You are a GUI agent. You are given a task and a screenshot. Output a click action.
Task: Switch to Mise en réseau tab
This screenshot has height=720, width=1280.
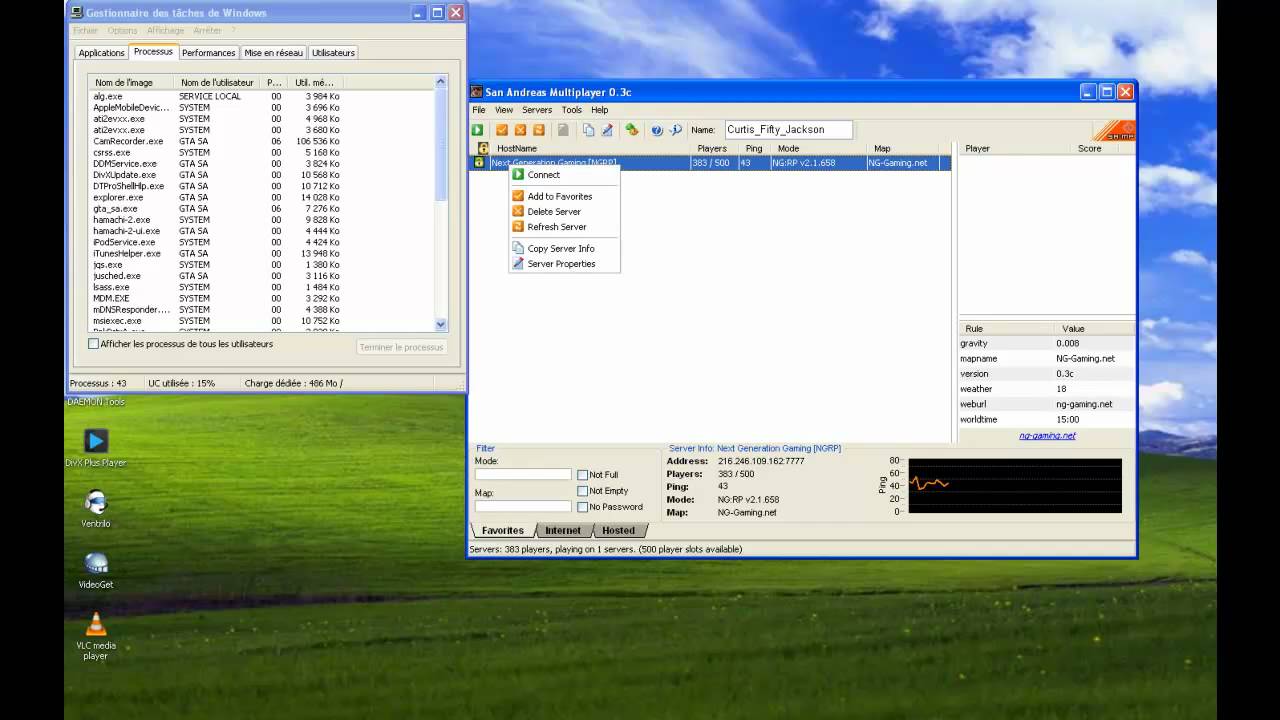point(273,53)
